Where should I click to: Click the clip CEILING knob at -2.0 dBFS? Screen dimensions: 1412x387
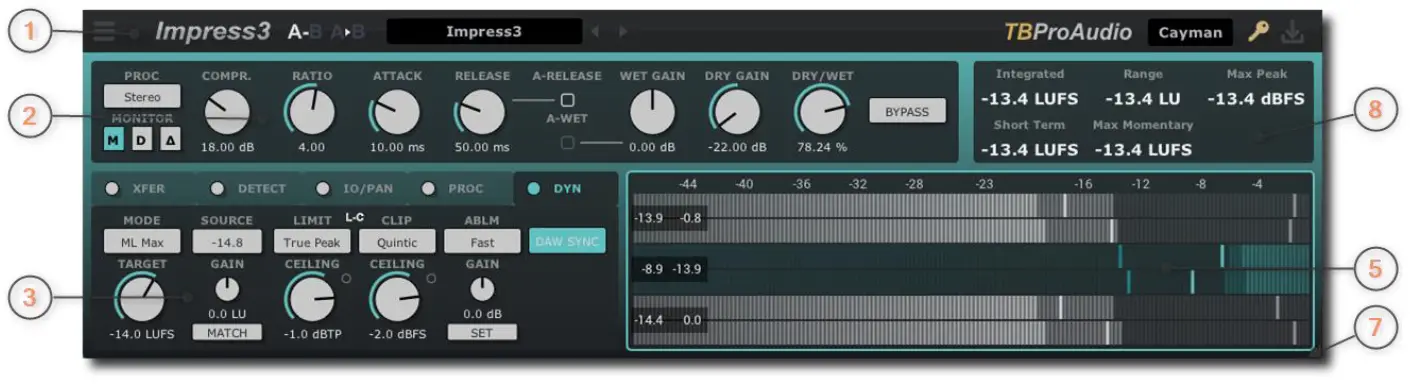coord(397,299)
